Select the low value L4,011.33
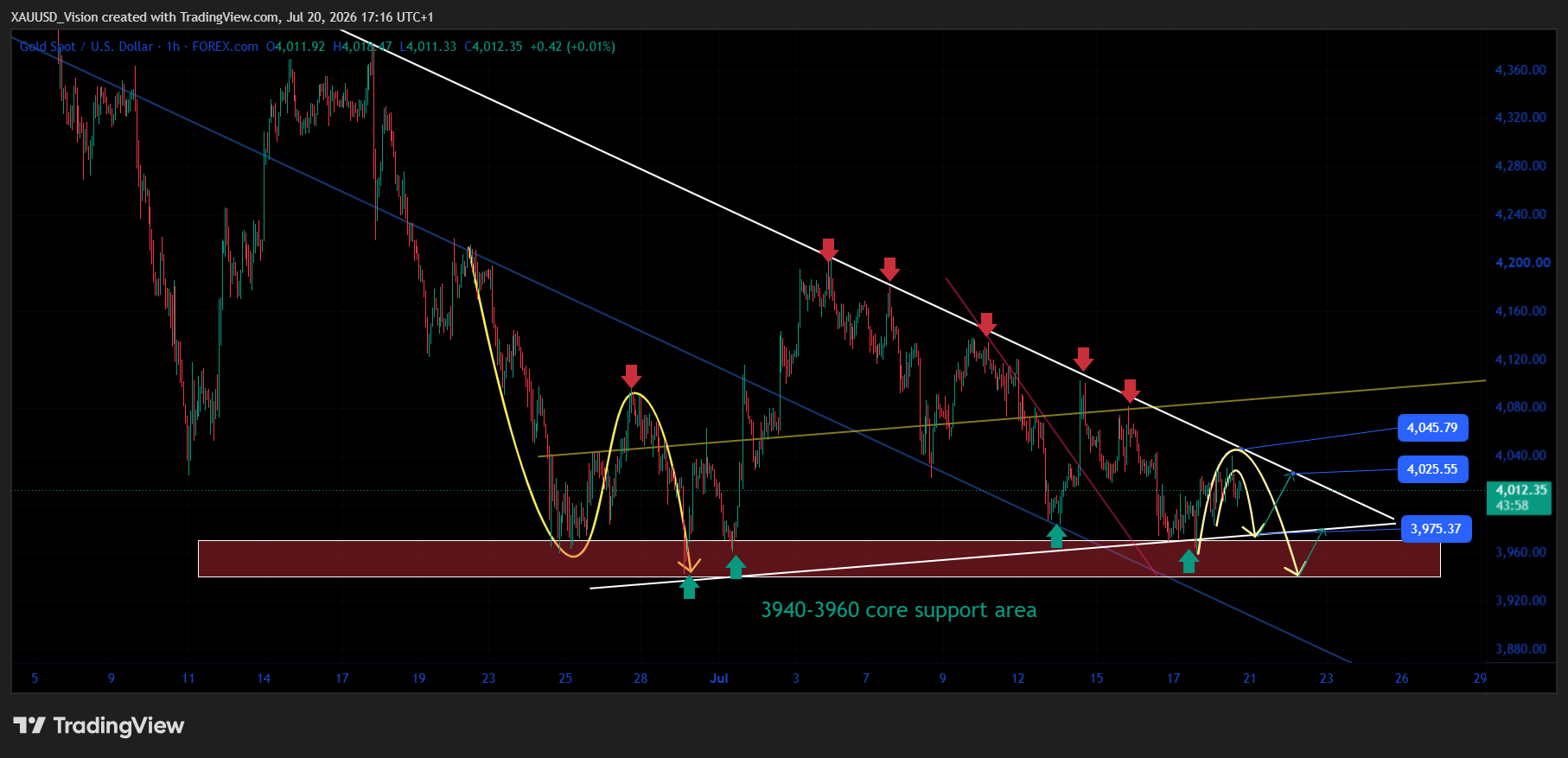 click(x=428, y=47)
